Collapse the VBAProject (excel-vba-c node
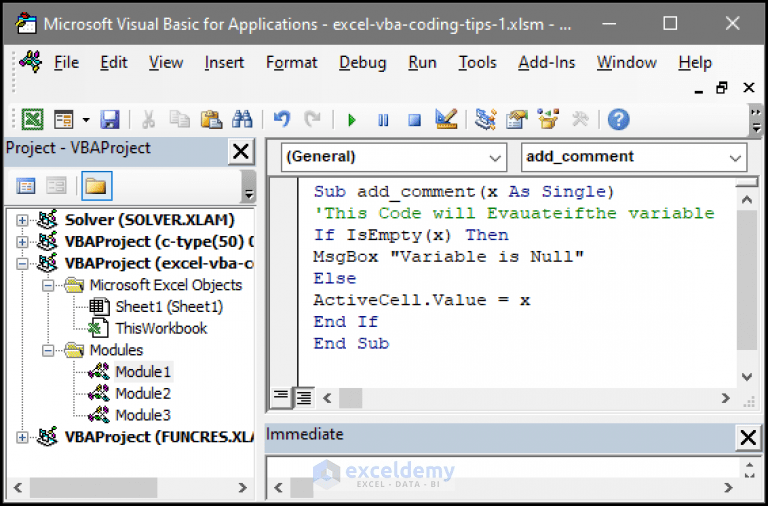This screenshot has width=768, height=506. [22, 264]
